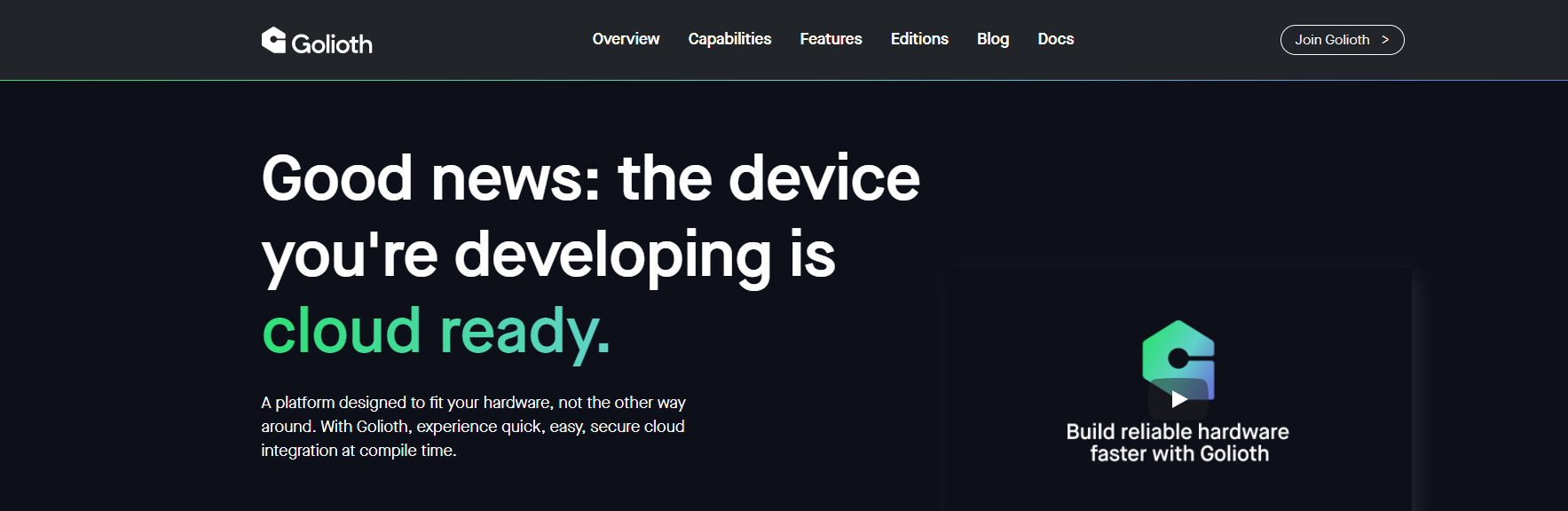Go to the Features section

pyautogui.click(x=831, y=39)
